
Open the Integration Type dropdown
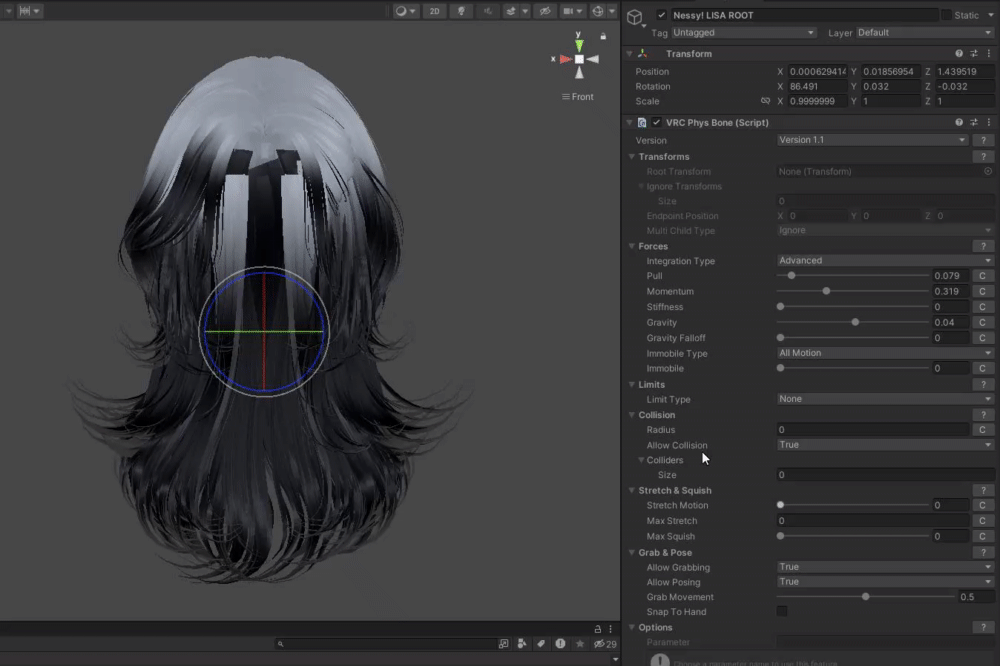(x=884, y=261)
